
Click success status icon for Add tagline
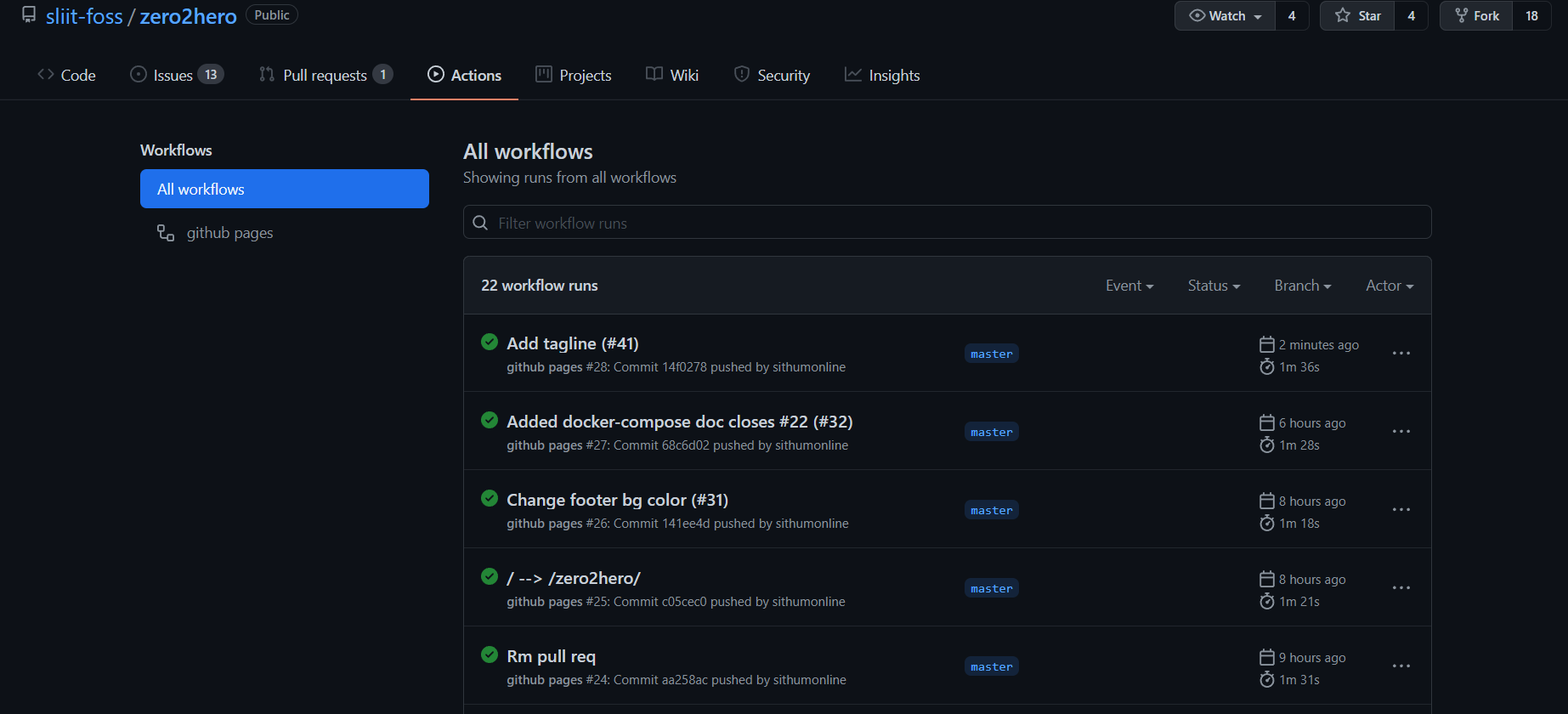tap(490, 342)
